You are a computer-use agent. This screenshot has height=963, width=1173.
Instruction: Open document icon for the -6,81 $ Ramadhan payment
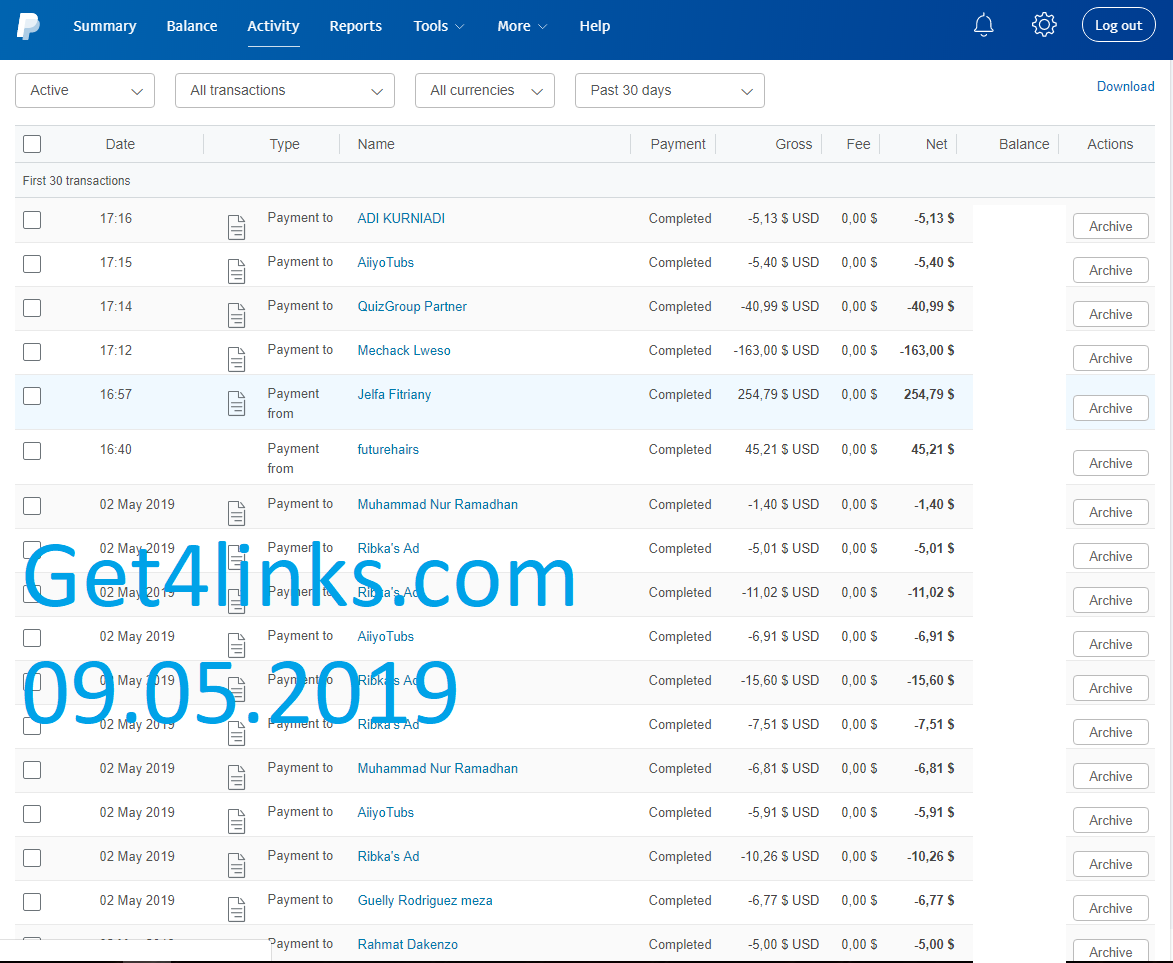[236, 777]
